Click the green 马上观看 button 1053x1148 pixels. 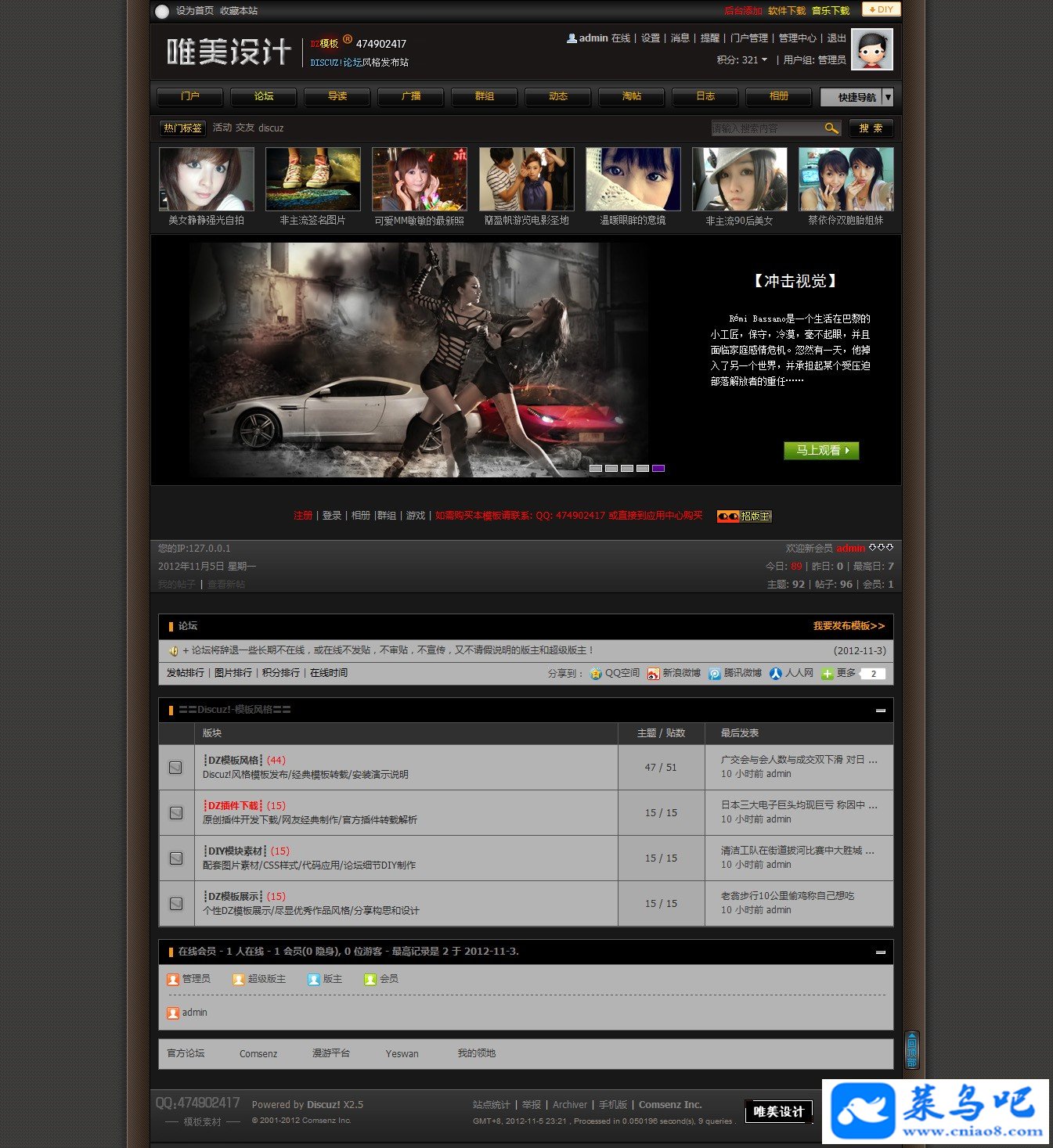pos(821,450)
